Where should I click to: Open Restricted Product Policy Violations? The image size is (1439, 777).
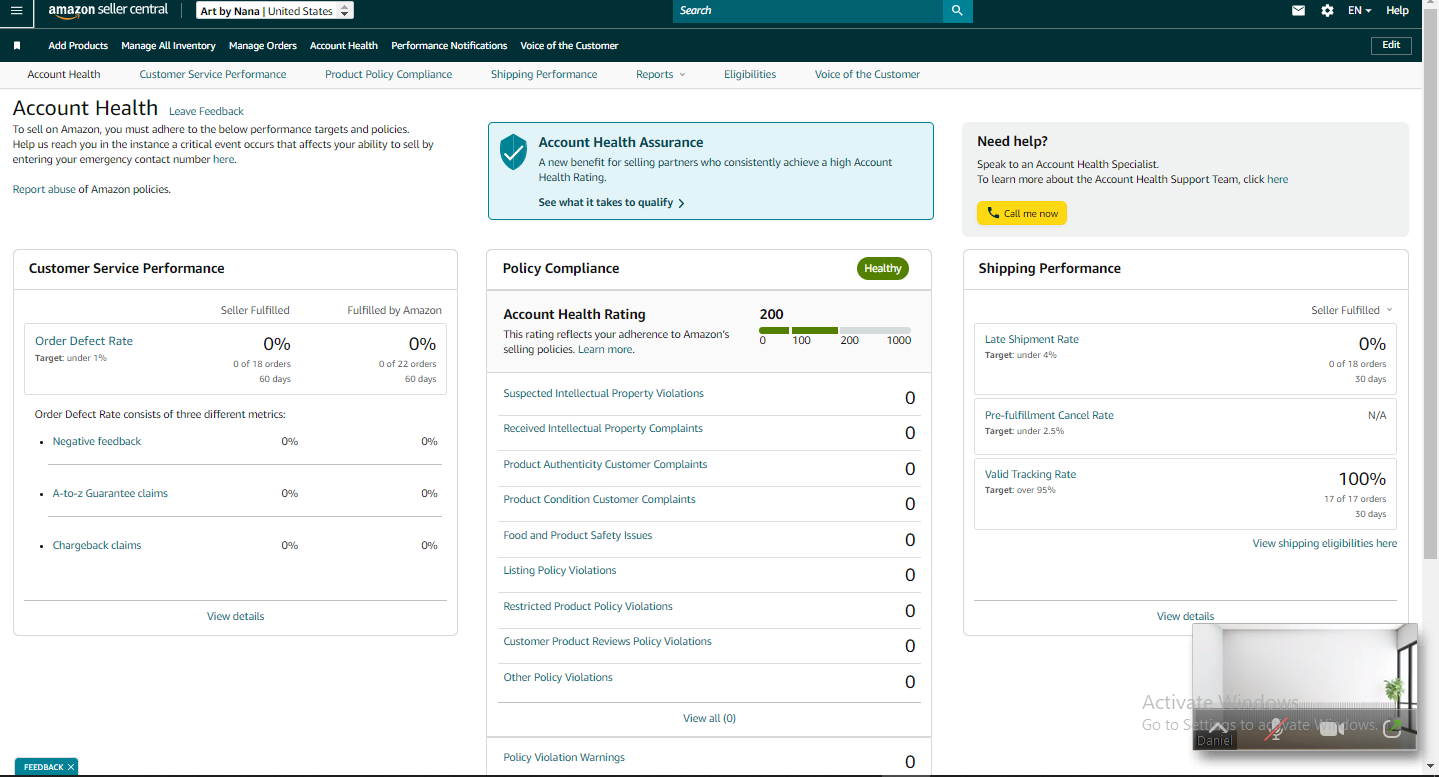click(588, 607)
